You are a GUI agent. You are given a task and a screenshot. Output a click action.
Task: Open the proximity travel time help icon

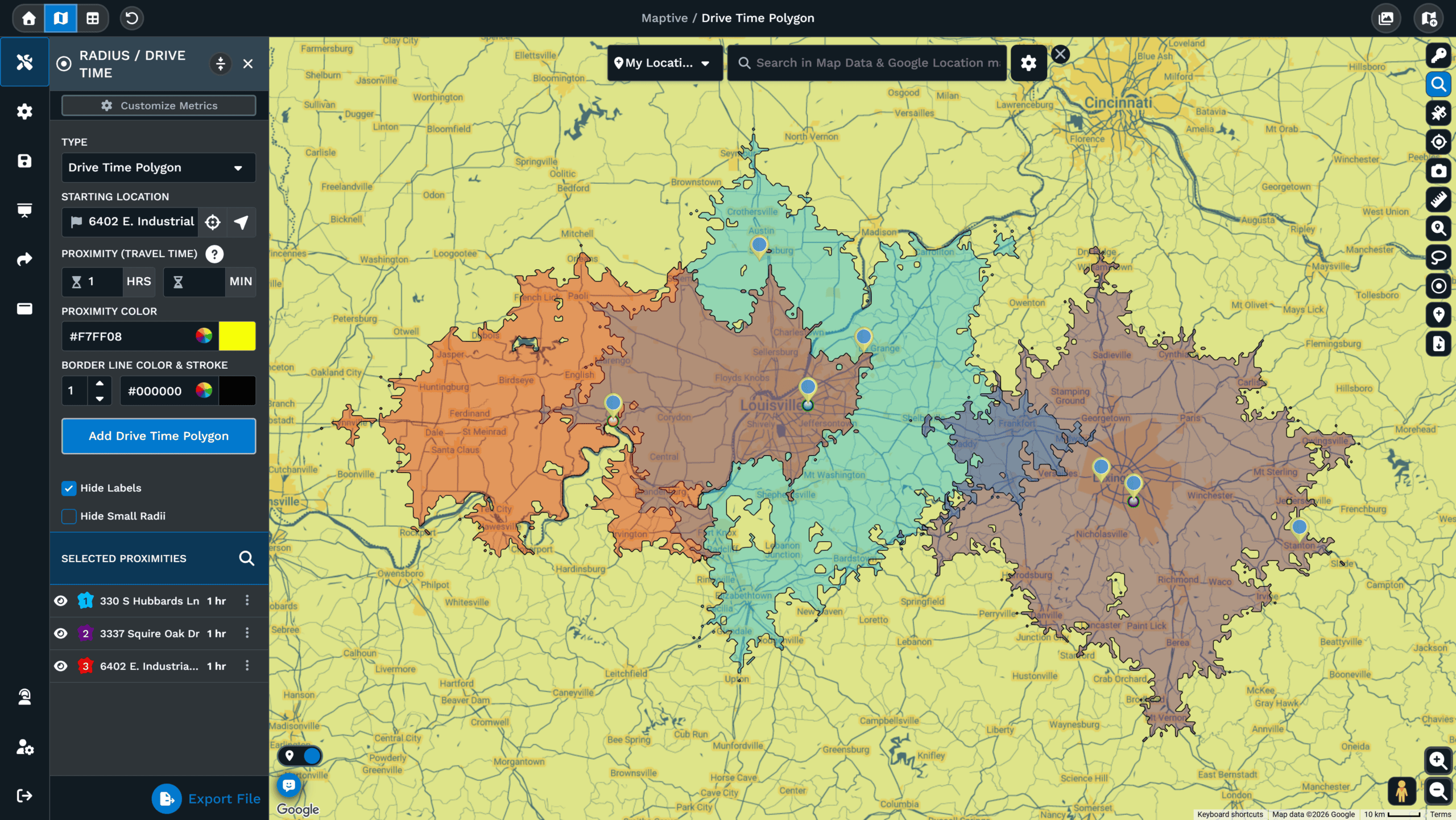[214, 254]
